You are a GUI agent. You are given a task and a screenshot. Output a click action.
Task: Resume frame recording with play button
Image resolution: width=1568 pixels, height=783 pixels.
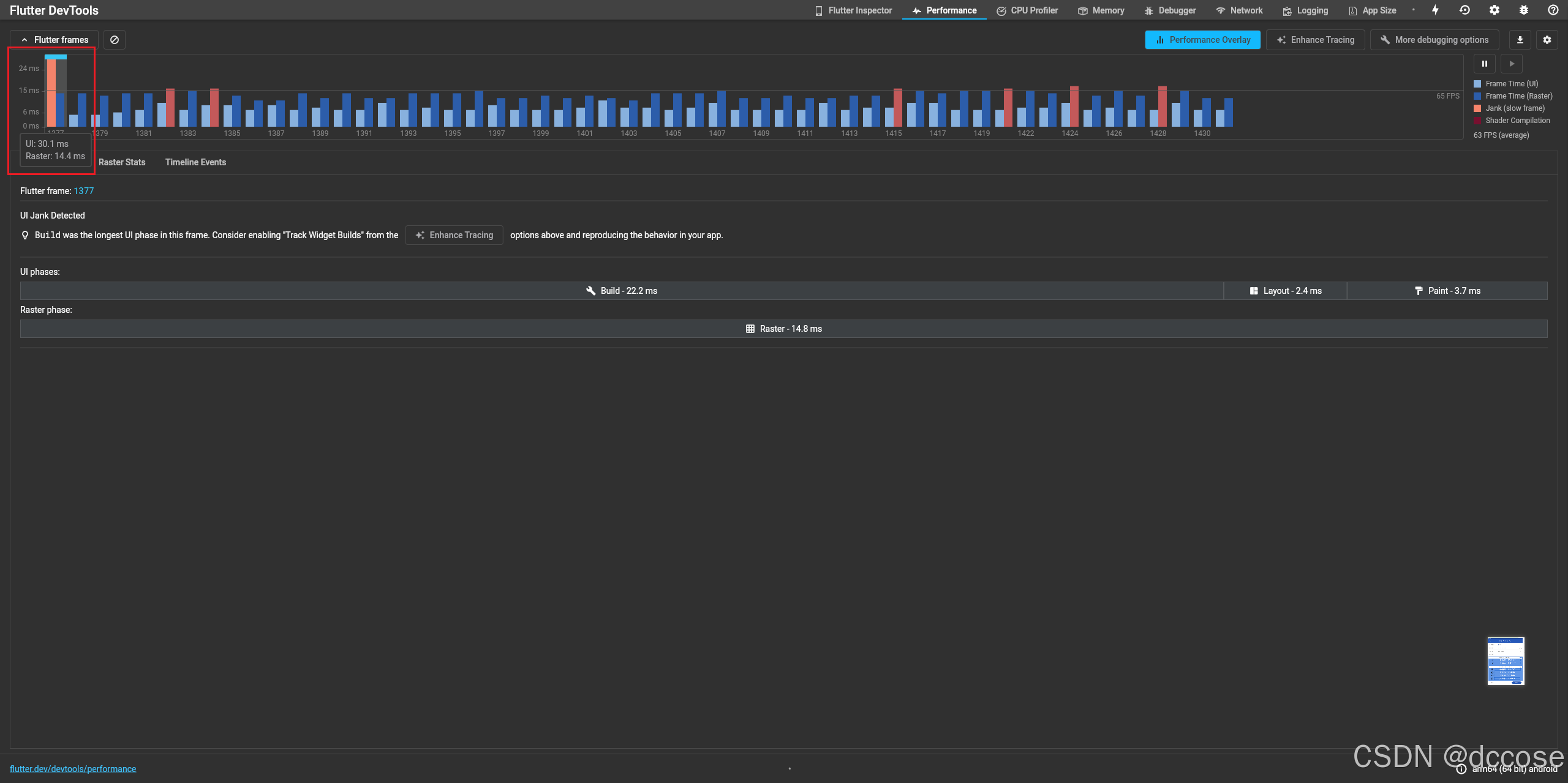click(1512, 64)
